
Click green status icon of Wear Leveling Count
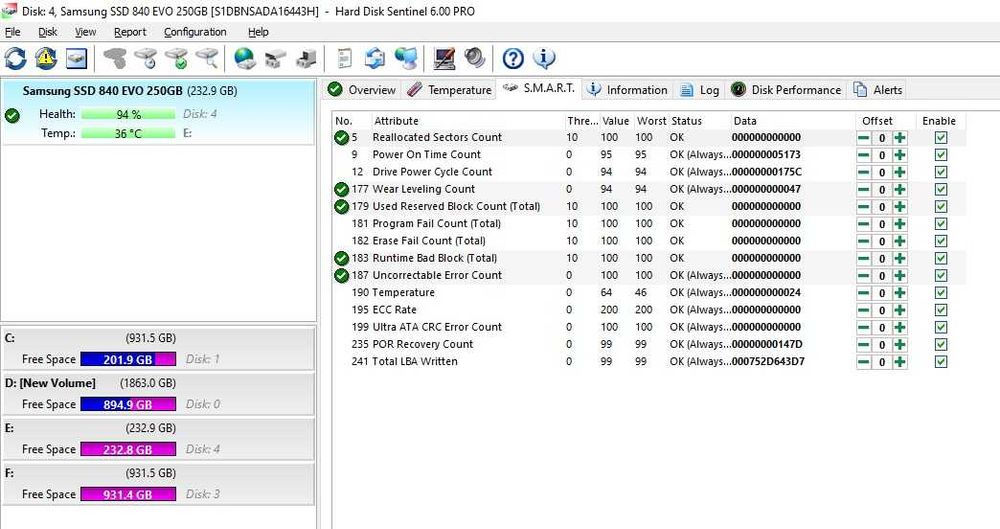(x=341, y=190)
